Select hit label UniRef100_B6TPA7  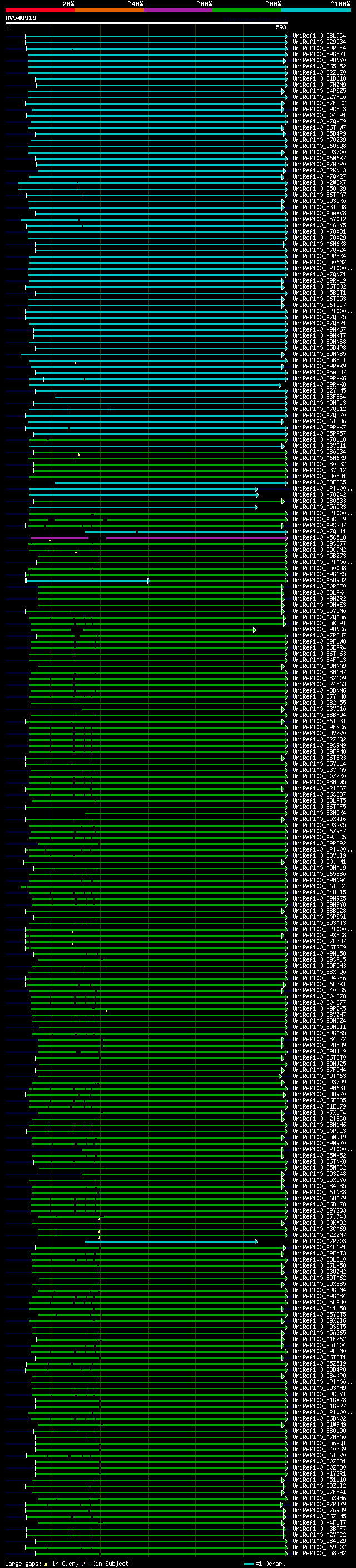(x=319, y=195)
